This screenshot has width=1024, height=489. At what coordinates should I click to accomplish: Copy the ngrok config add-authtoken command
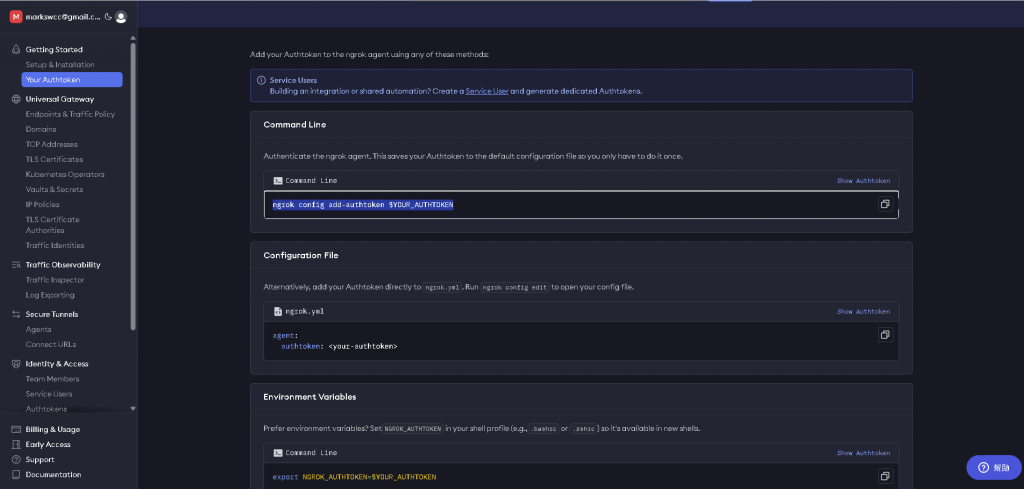pos(885,204)
